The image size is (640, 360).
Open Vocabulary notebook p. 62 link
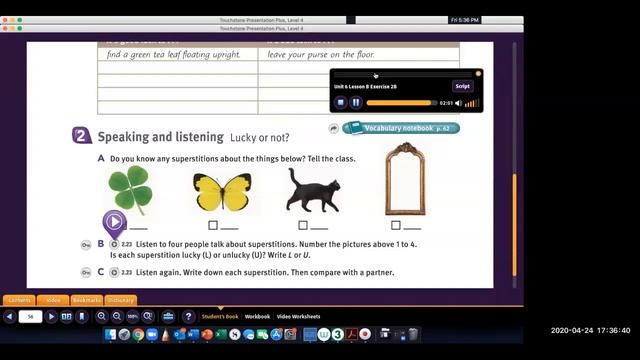[401, 128]
